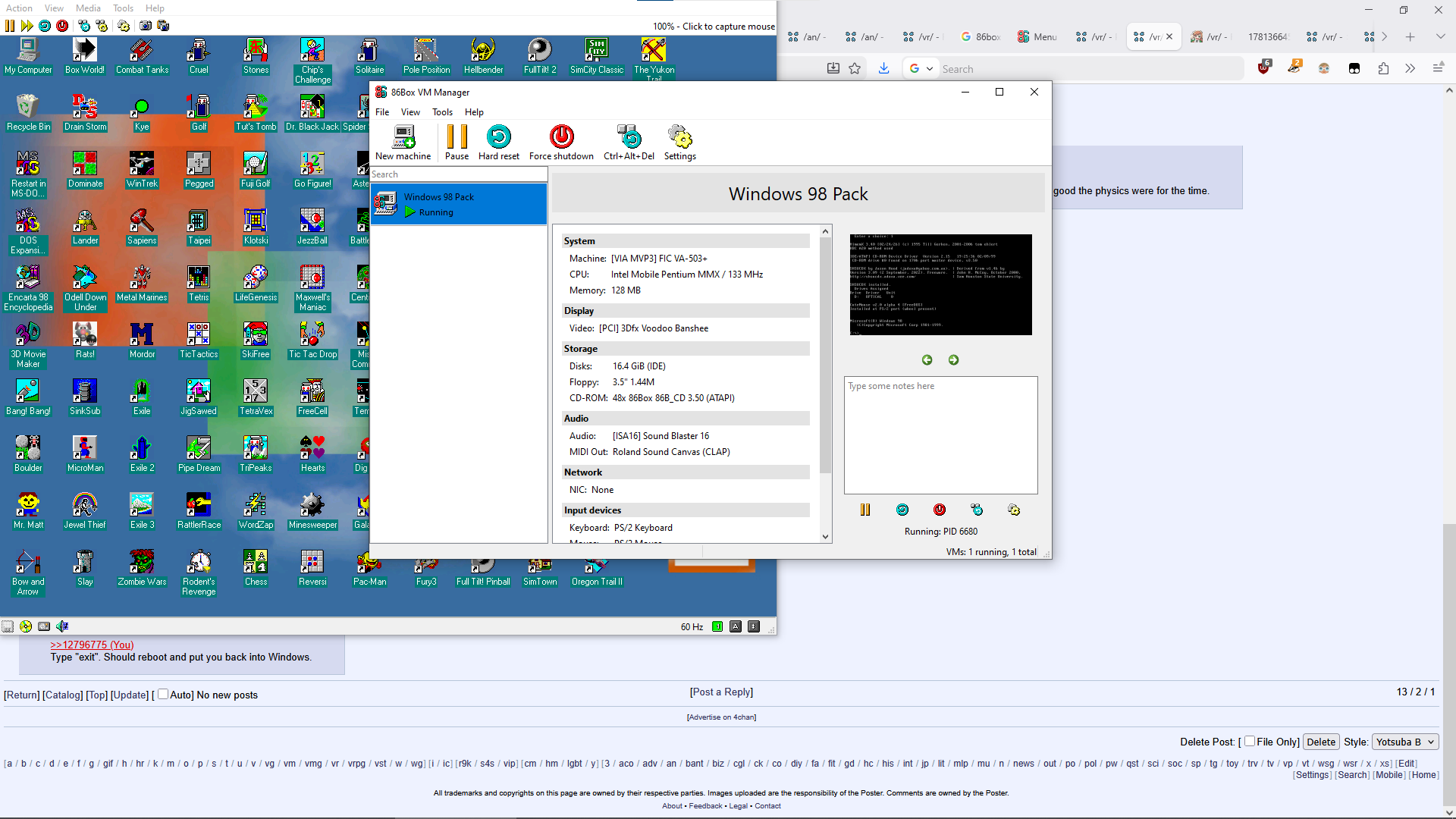Expand the Google search engine dropdown

pos(921,69)
